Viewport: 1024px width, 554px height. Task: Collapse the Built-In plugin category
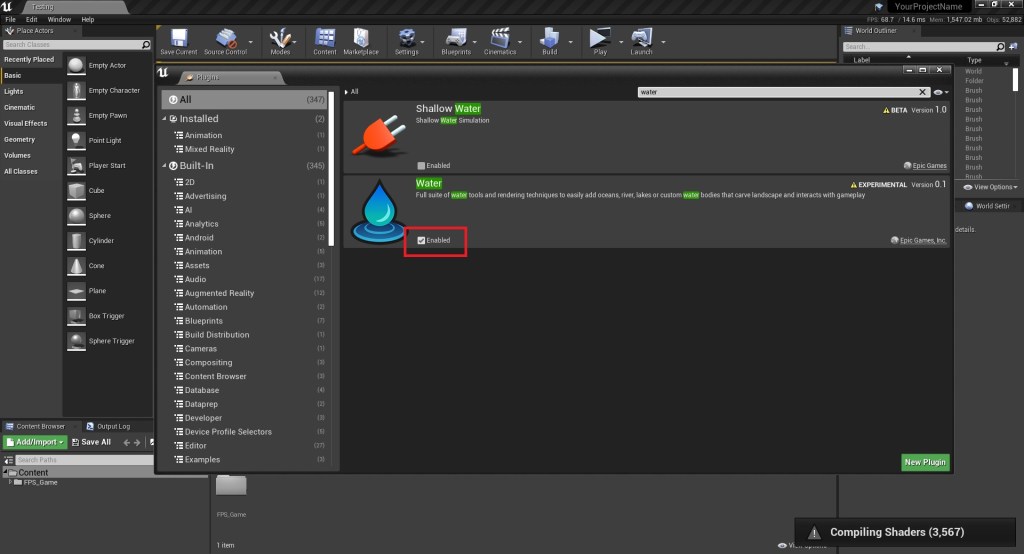click(x=165, y=166)
